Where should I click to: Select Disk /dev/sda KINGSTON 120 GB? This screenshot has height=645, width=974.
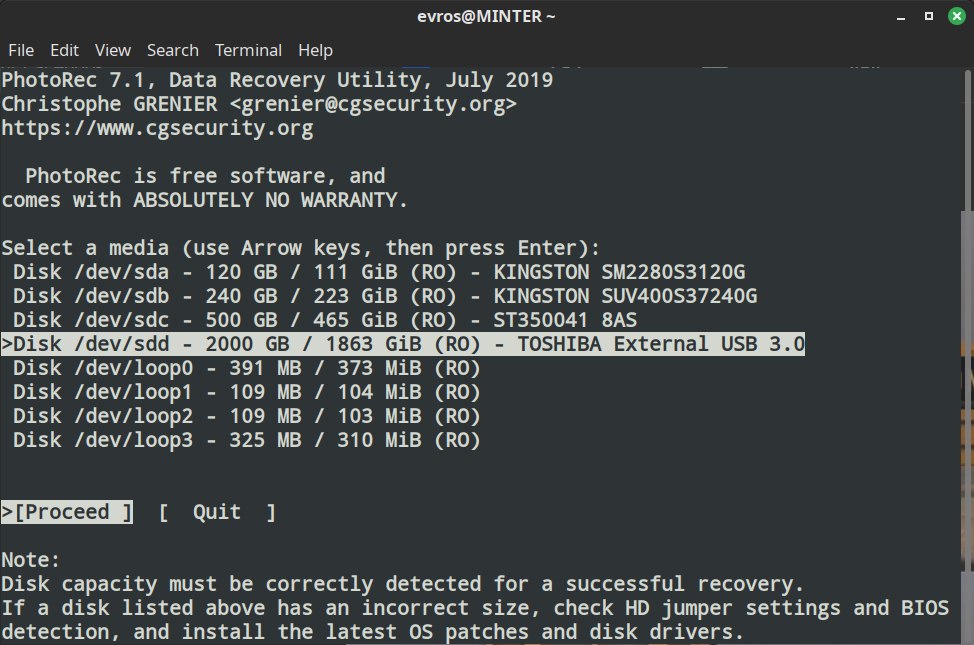click(379, 272)
